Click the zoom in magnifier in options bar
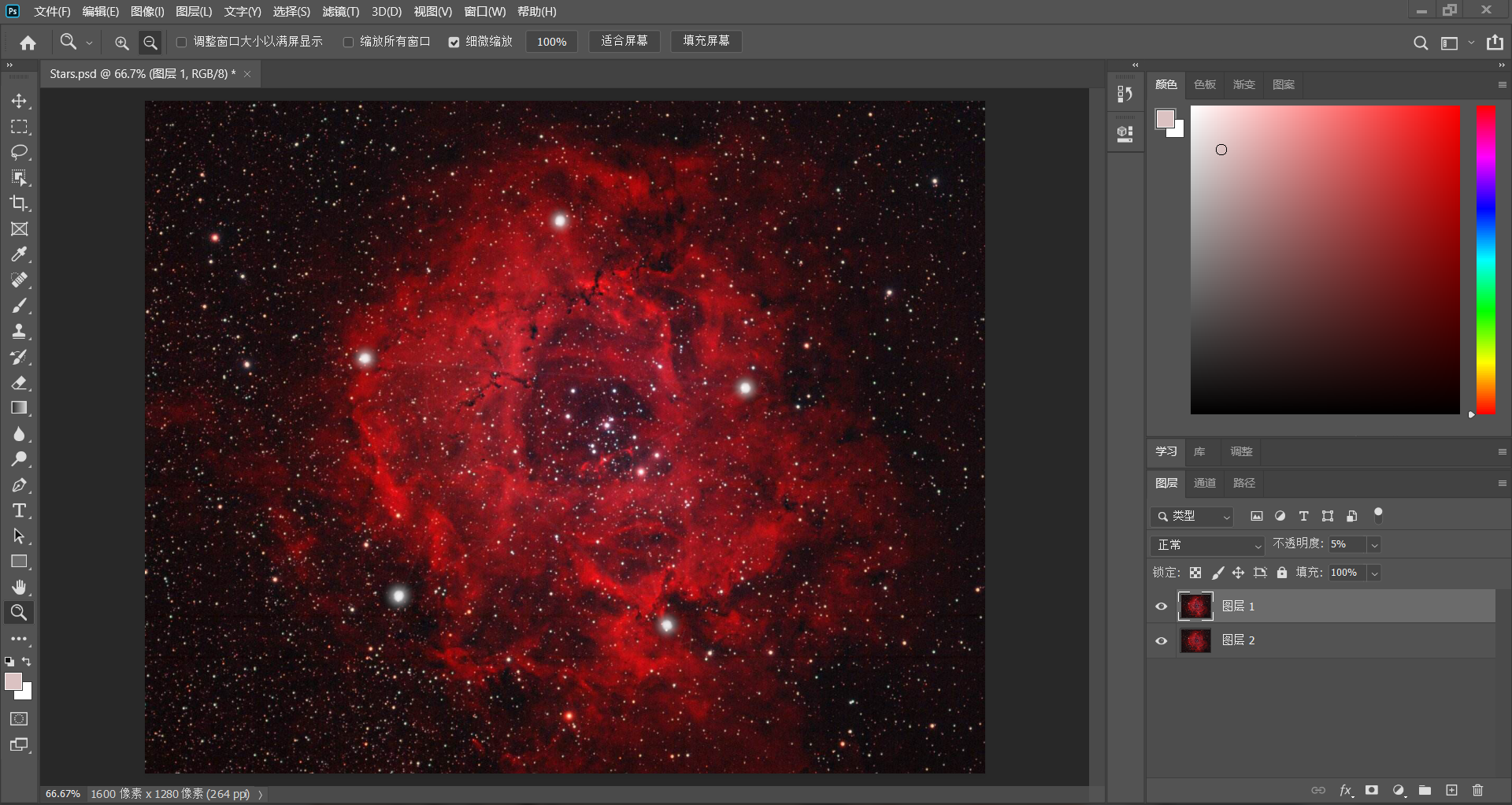This screenshot has width=1512, height=805. (121, 43)
